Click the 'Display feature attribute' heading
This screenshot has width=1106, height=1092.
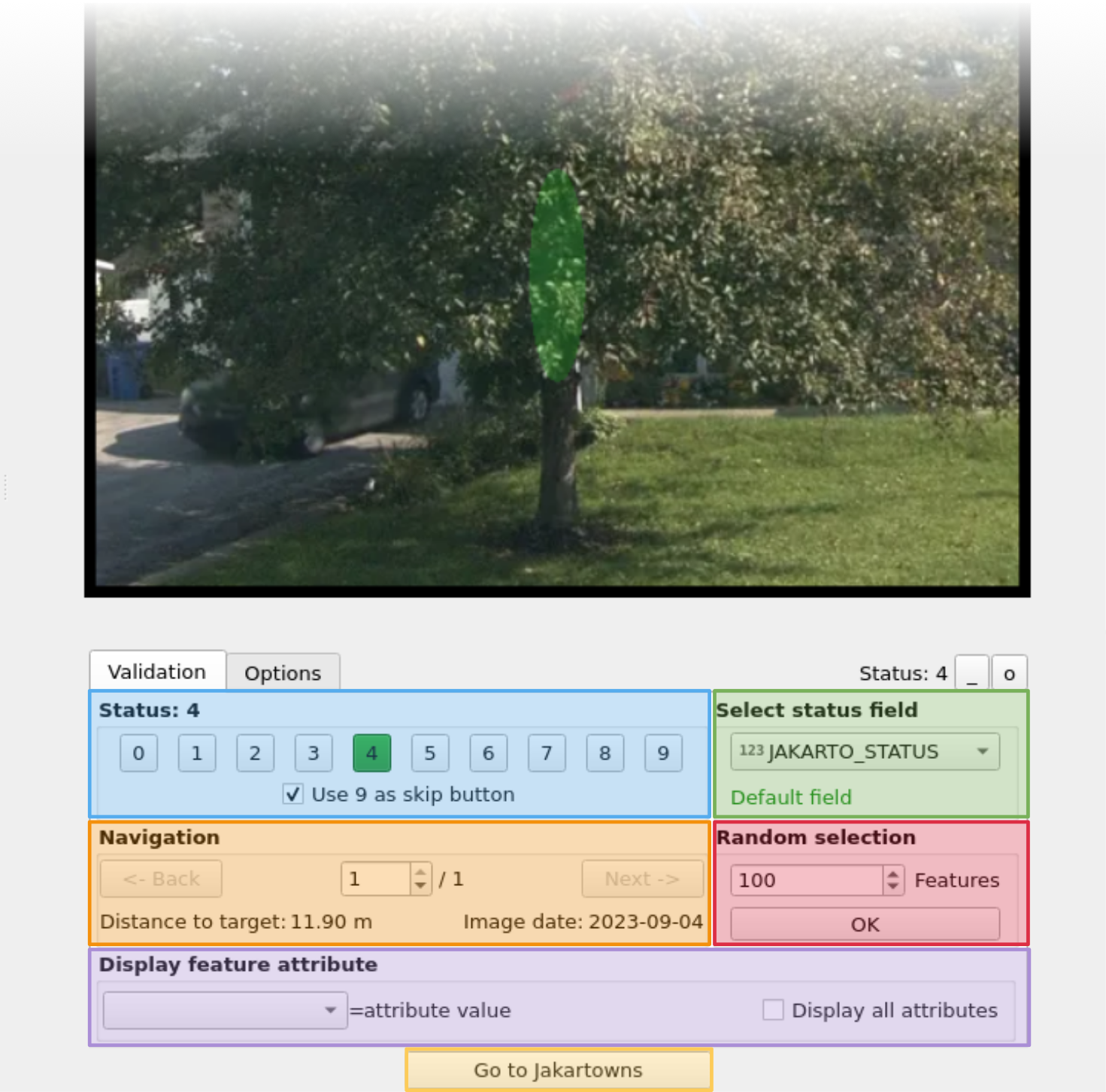coord(238,964)
